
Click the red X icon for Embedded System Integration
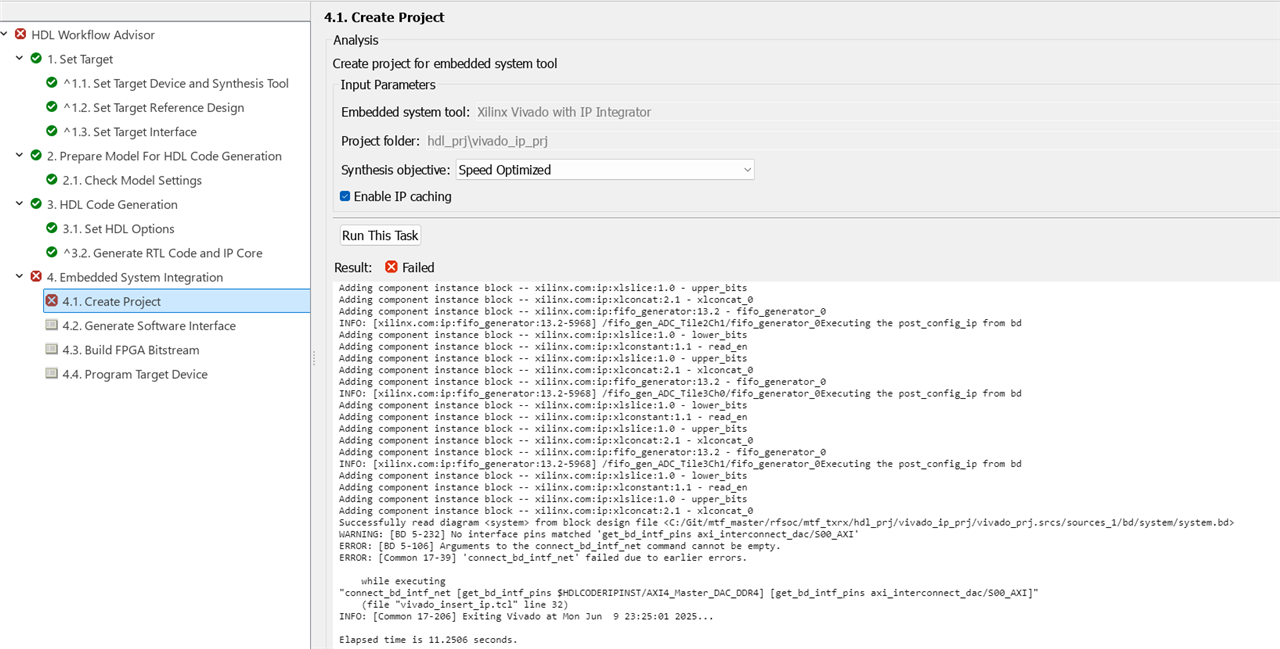tap(36, 277)
